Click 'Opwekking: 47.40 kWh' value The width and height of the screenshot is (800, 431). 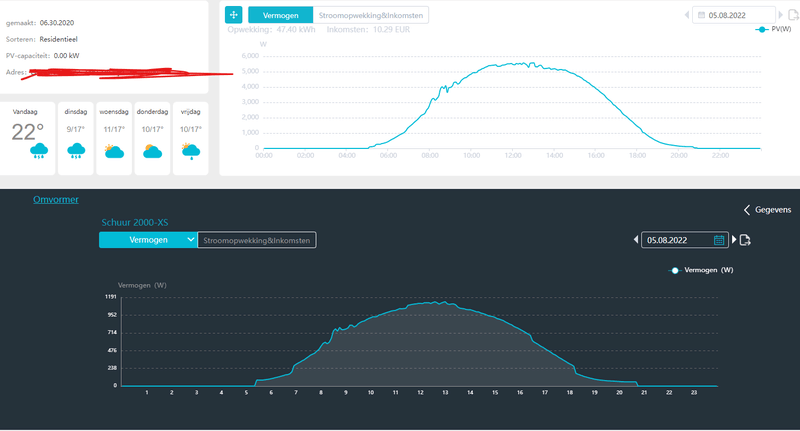pyautogui.click(x=271, y=30)
